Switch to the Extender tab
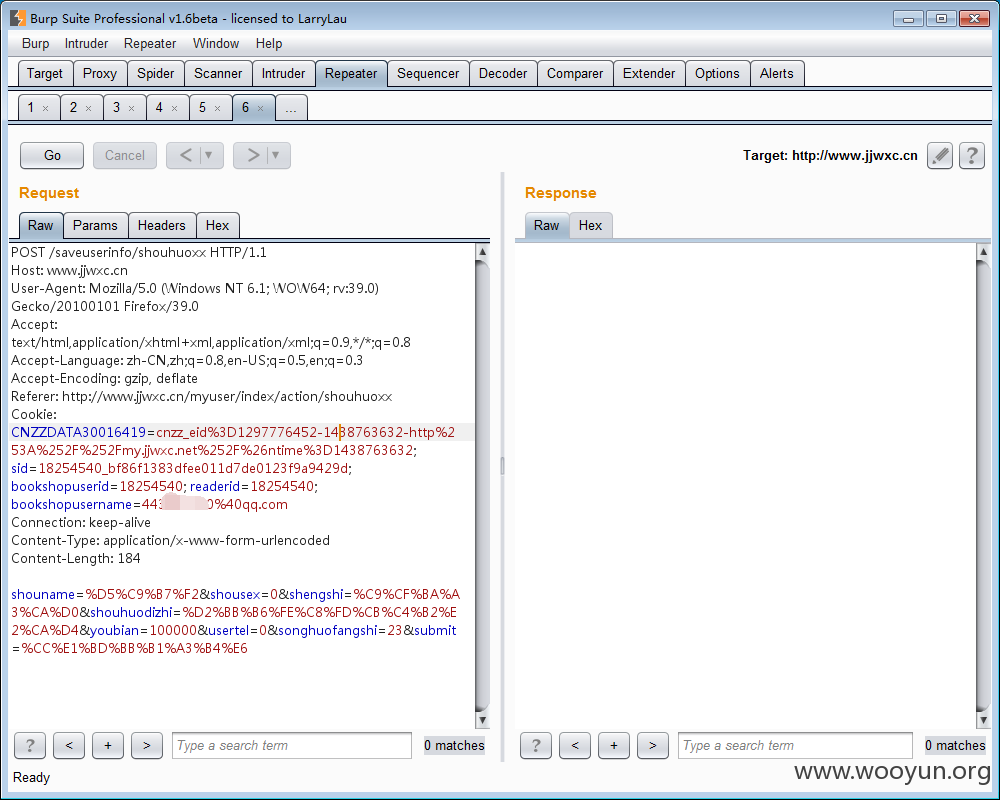This screenshot has height=800, width=1000. point(649,73)
